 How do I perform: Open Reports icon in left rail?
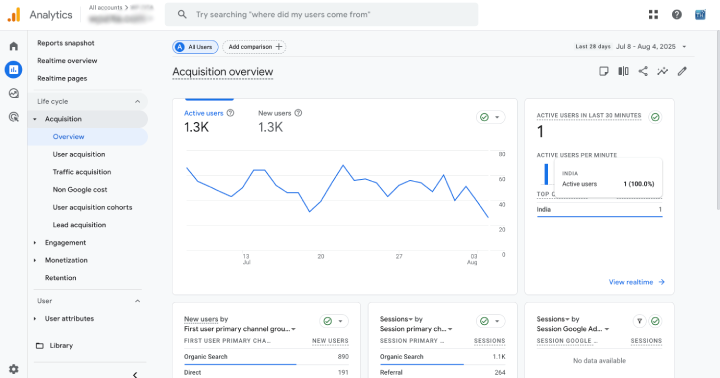[x=14, y=69]
